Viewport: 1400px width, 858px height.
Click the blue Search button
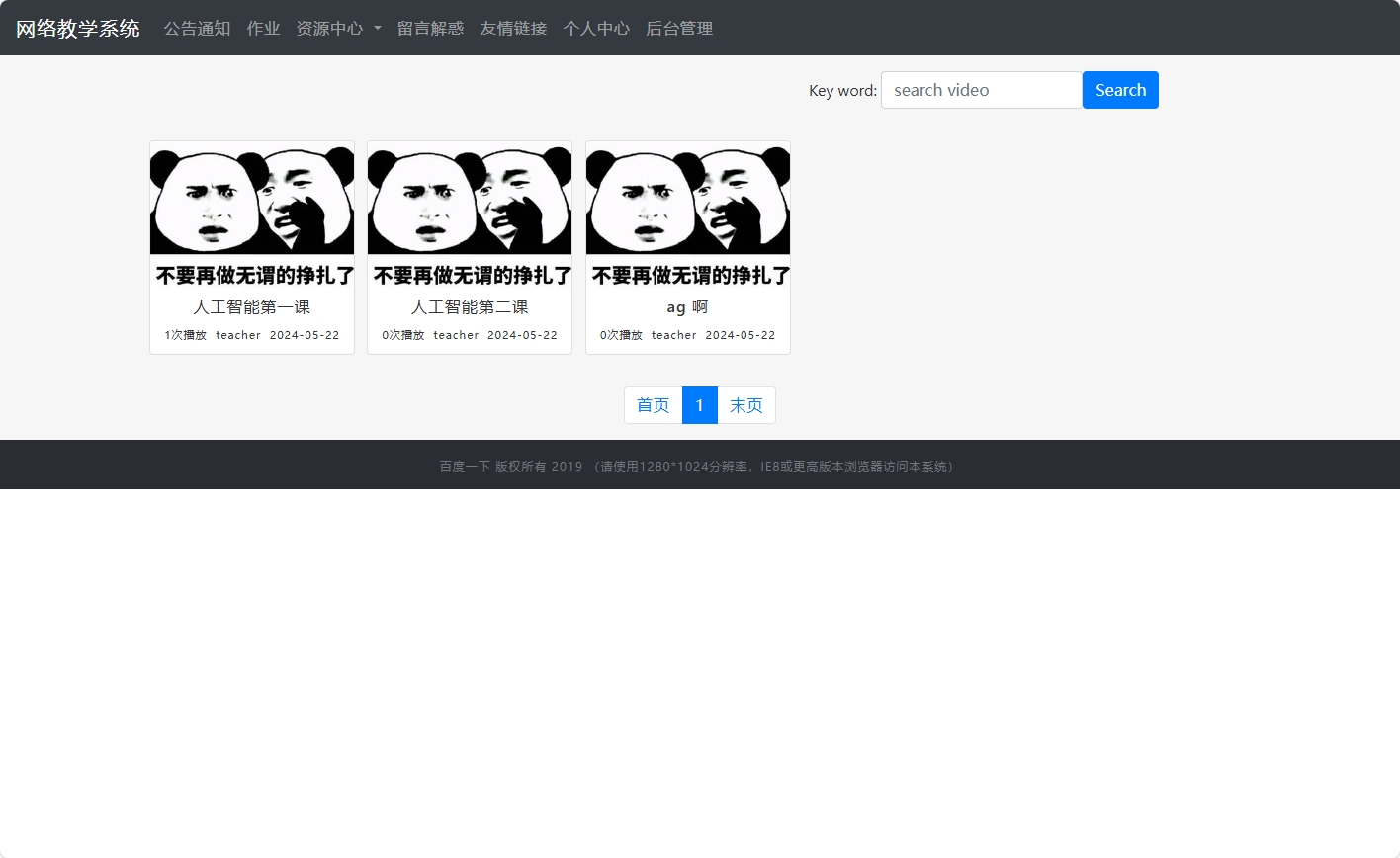(1120, 90)
